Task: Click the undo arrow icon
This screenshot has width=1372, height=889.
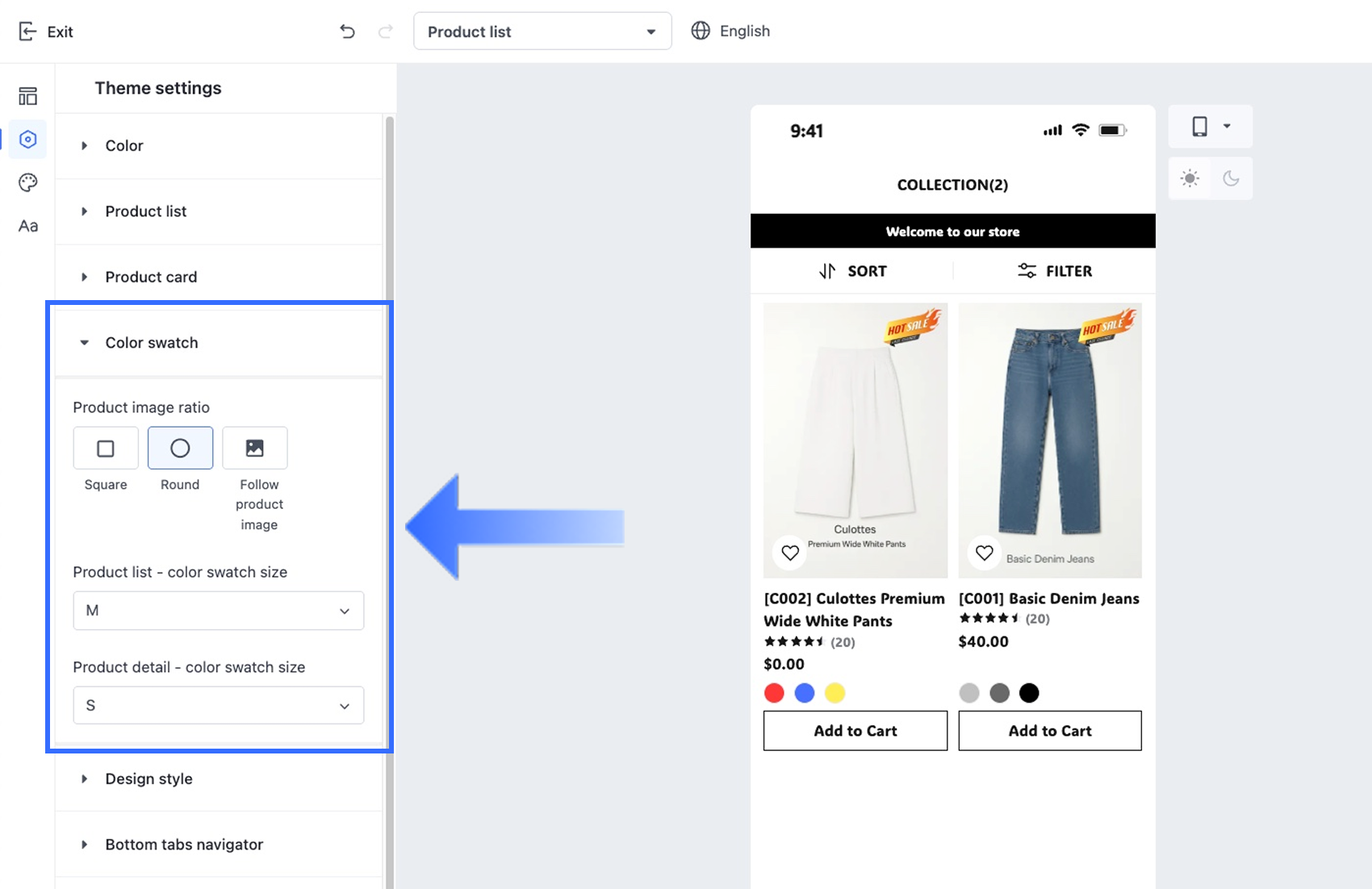Action: [347, 31]
